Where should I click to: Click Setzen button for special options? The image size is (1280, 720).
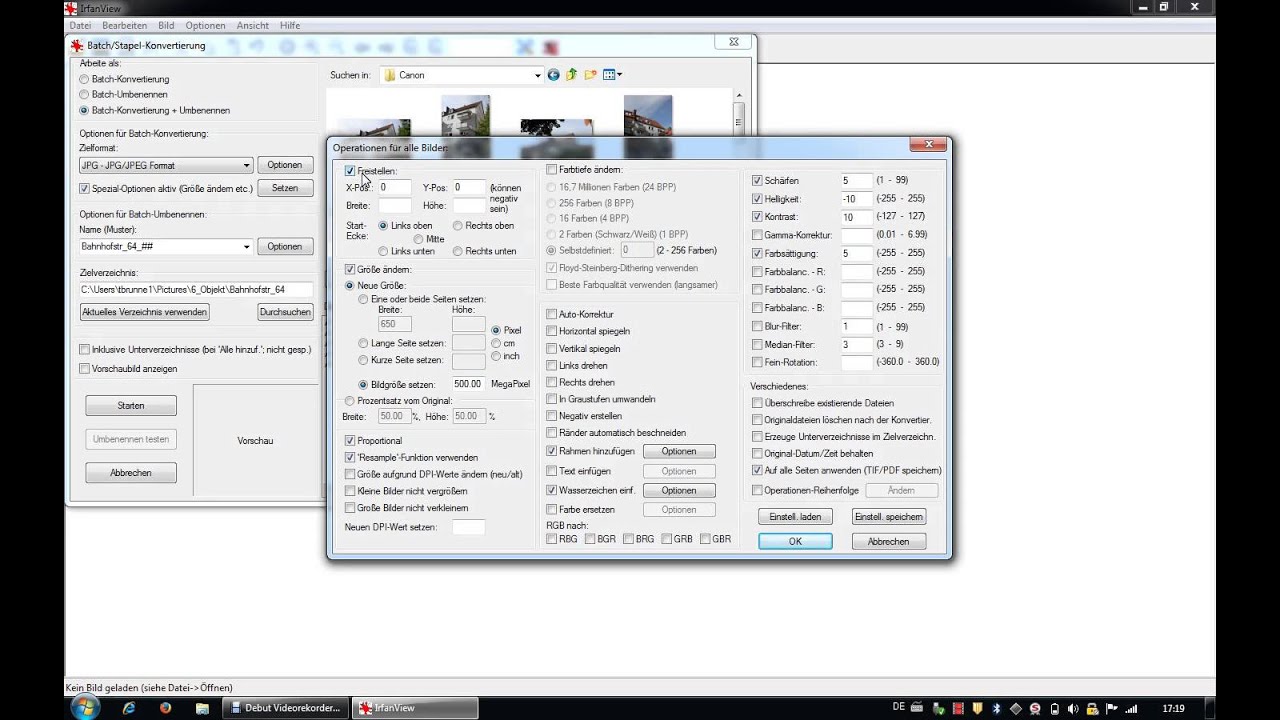pyautogui.click(x=285, y=188)
